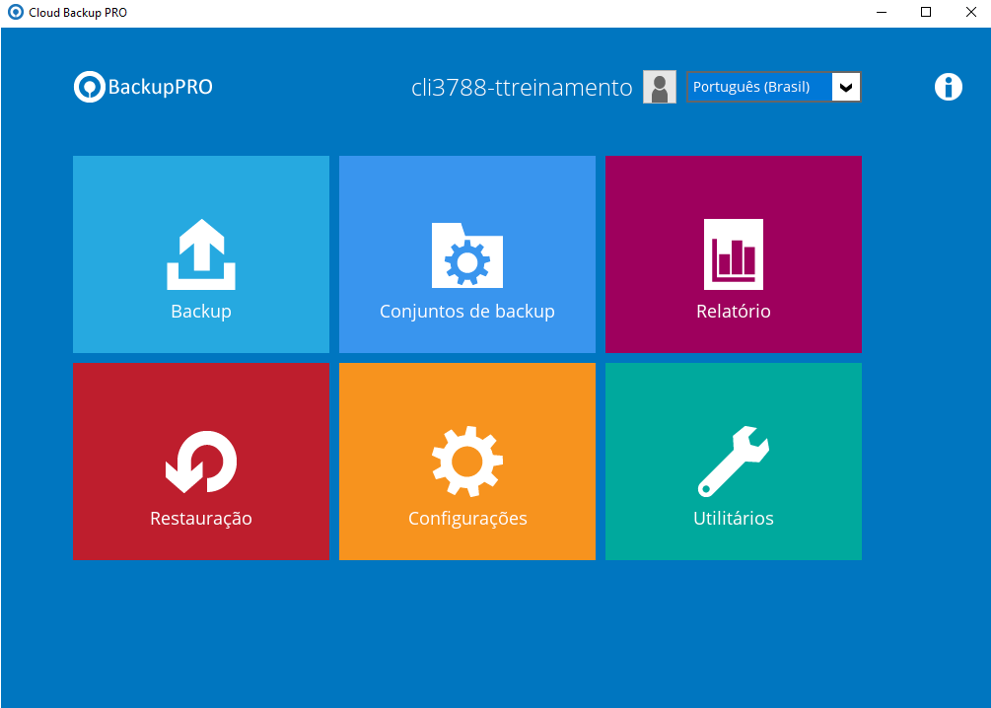Click the "Restauração" text label
The height and width of the screenshot is (708, 991).
point(201,518)
